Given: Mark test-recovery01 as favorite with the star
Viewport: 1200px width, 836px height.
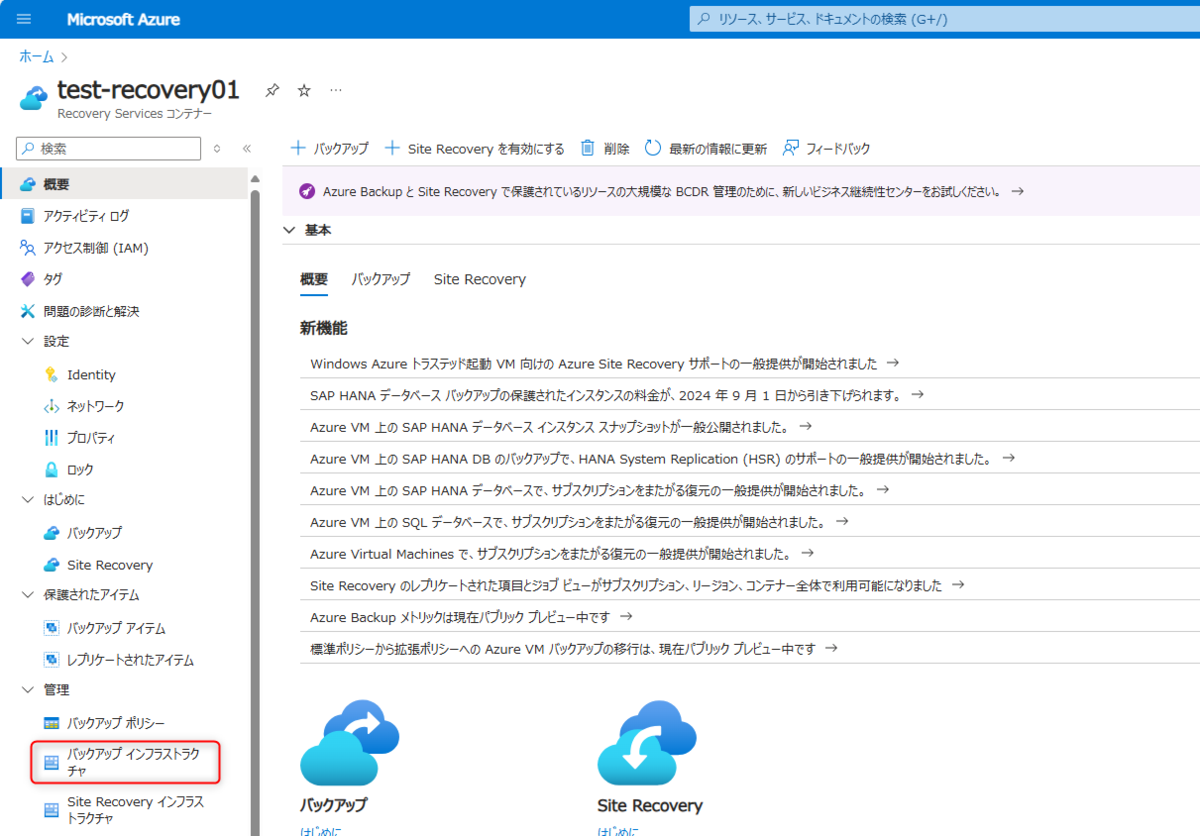Looking at the screenshot, I should tap(304, 91).
